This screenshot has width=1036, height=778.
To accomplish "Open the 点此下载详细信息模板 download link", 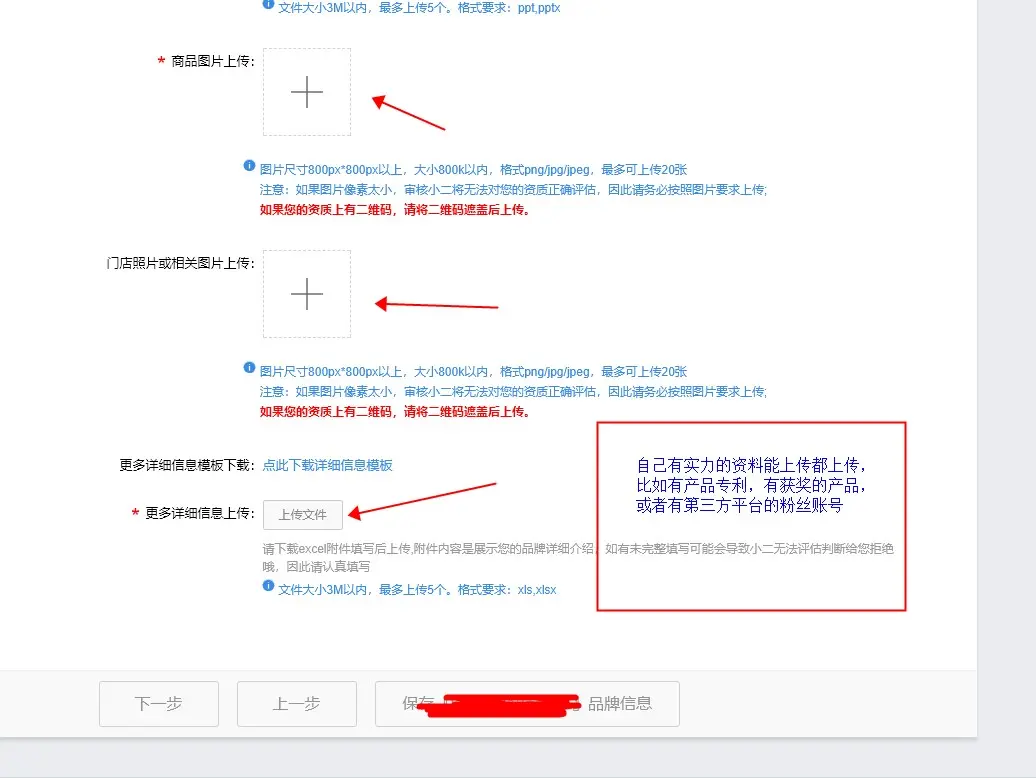I will [327, 465].
